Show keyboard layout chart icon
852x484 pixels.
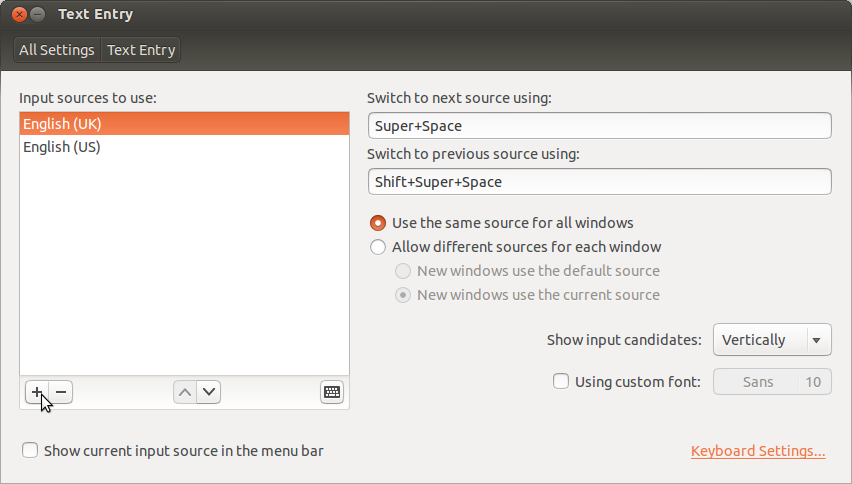coord(331,392)
